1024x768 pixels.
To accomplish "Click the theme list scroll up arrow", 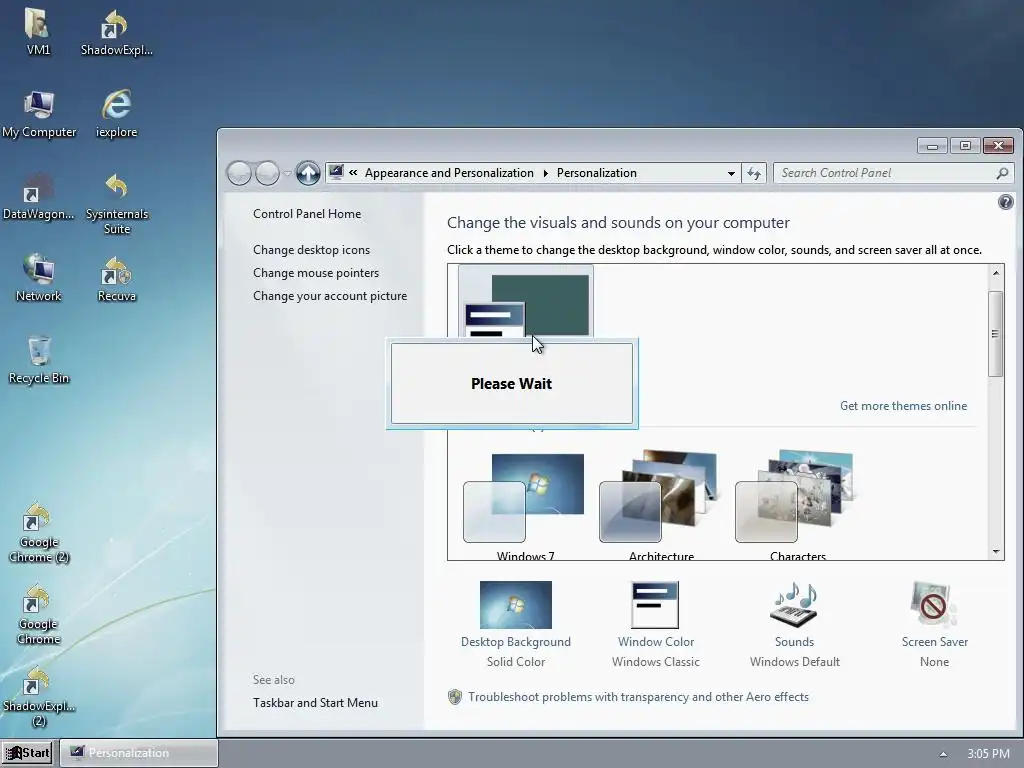I will point(995,273).
